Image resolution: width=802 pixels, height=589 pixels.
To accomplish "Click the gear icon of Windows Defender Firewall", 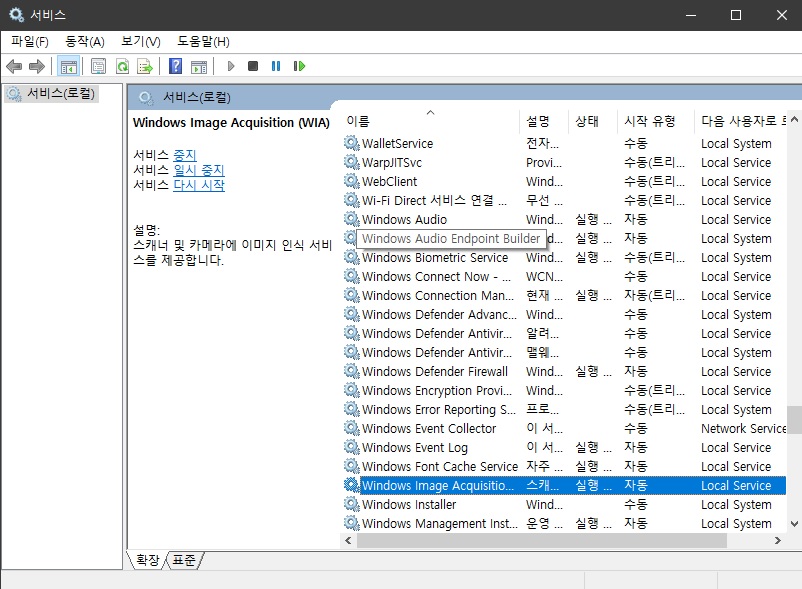I will [x=351, y=371].
